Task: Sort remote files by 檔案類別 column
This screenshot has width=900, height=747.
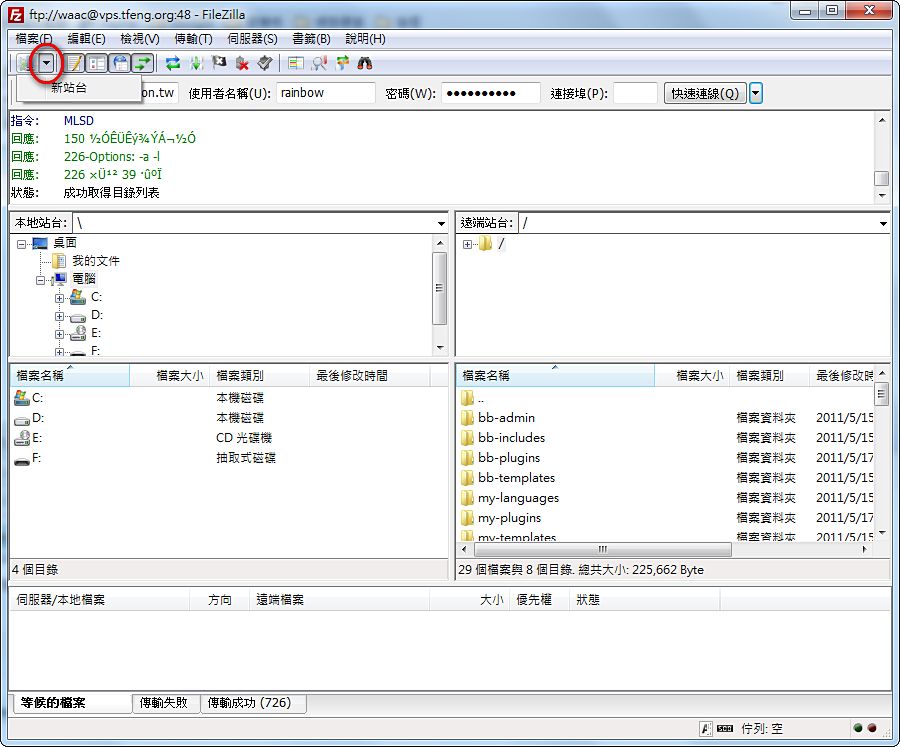Action: coord(770,376)
